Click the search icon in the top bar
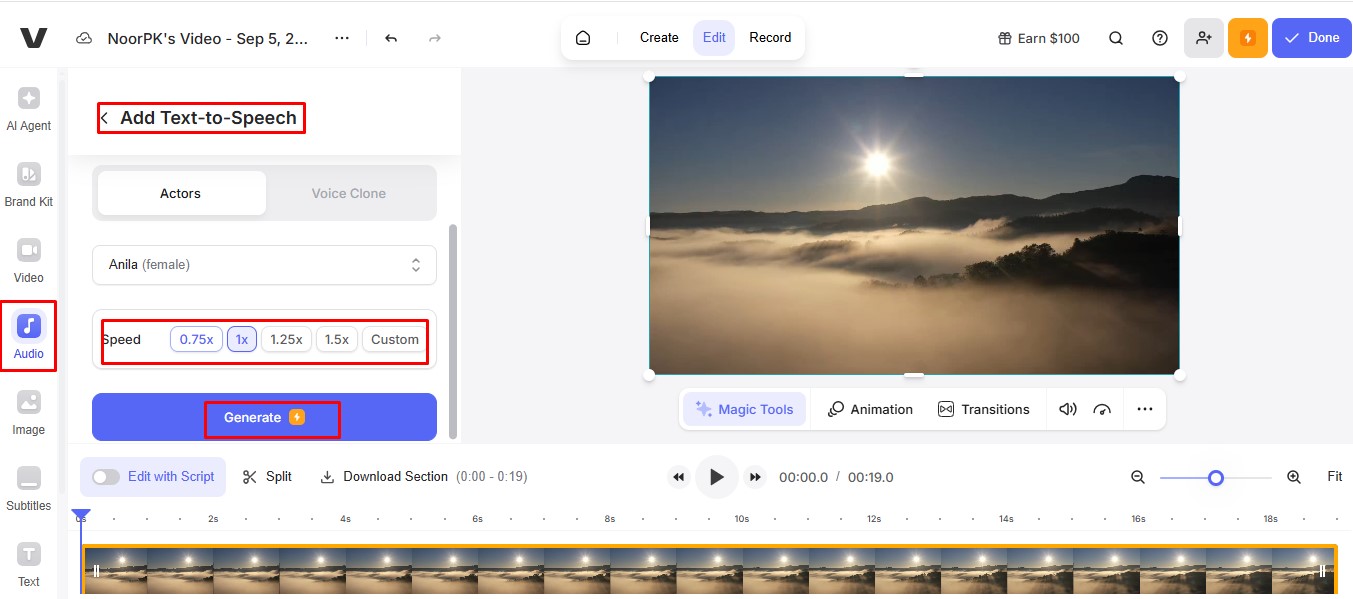Image resolution: width=1353 pixels, height=599 pixels. 1115,37
